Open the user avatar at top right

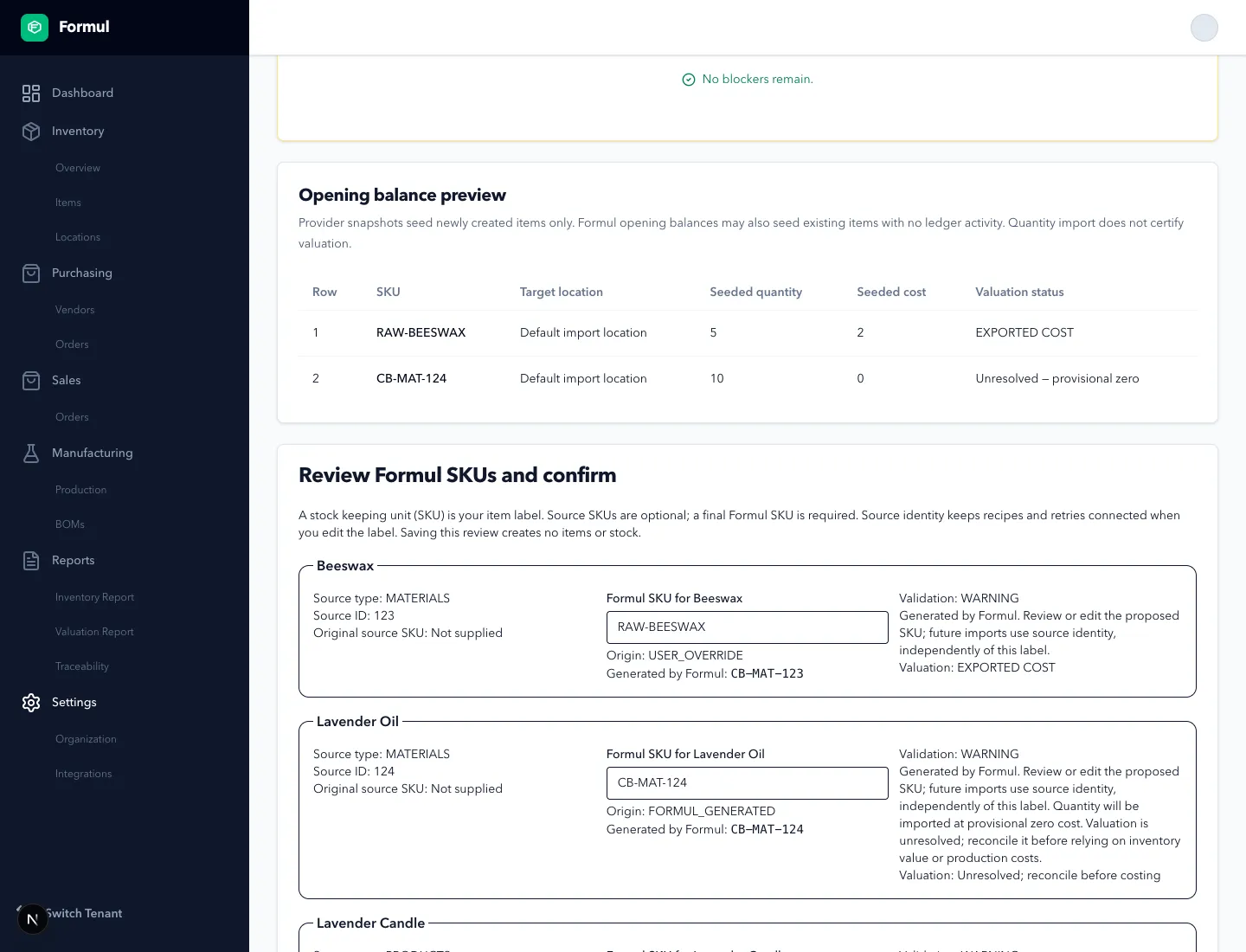(x=1204, y=28)
